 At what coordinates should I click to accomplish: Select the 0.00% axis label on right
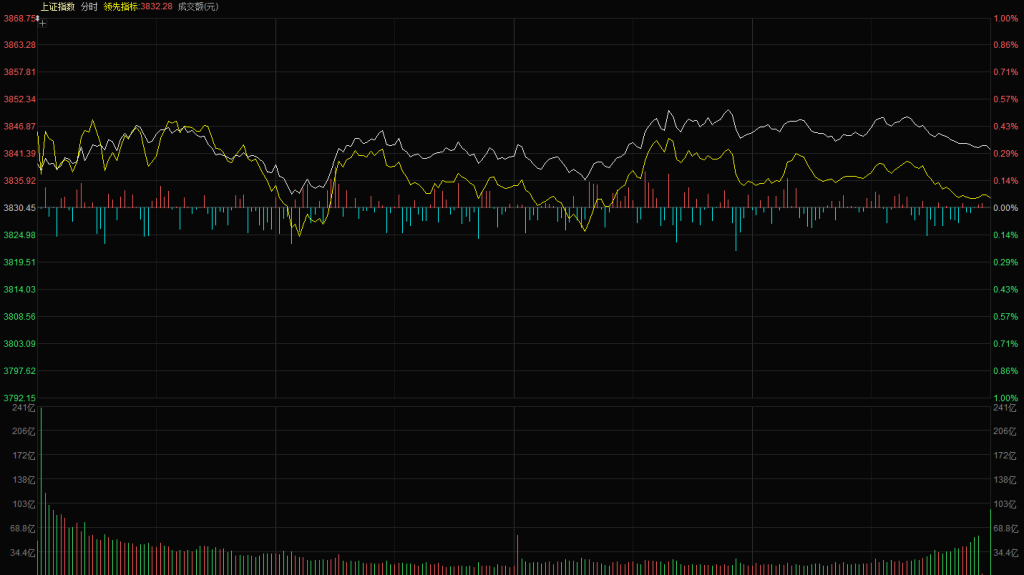click(1006, 208)
